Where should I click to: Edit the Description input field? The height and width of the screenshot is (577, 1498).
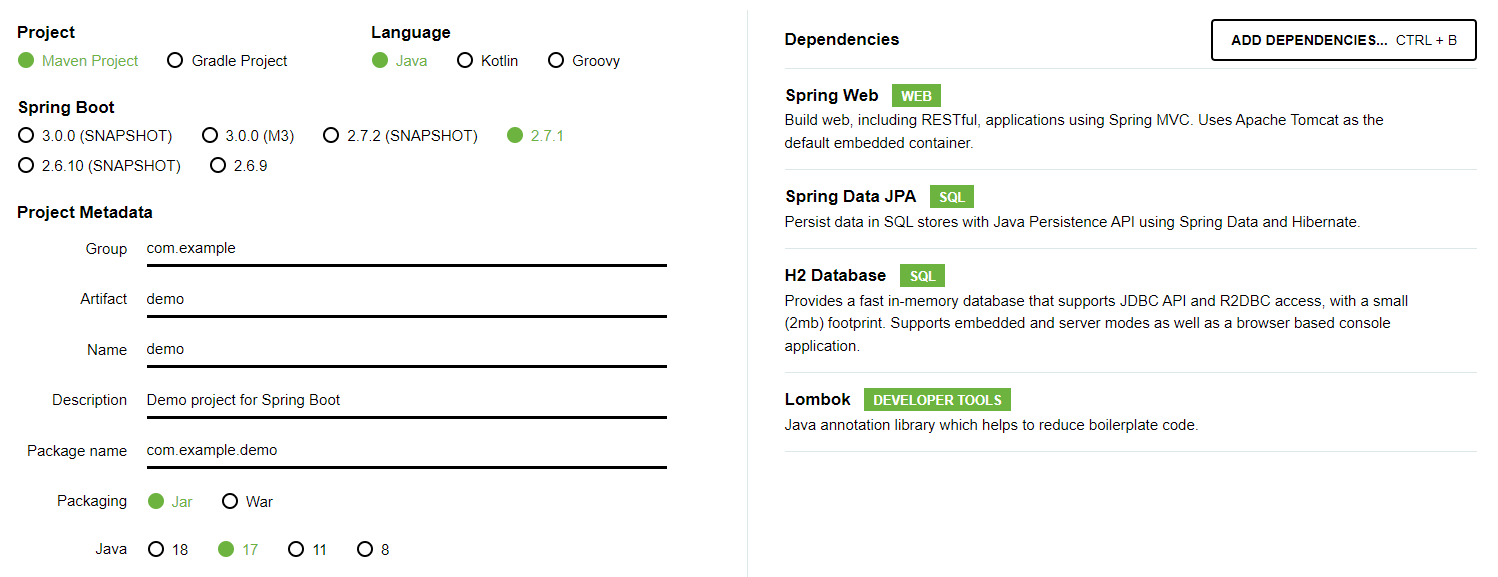pos(406,400)
